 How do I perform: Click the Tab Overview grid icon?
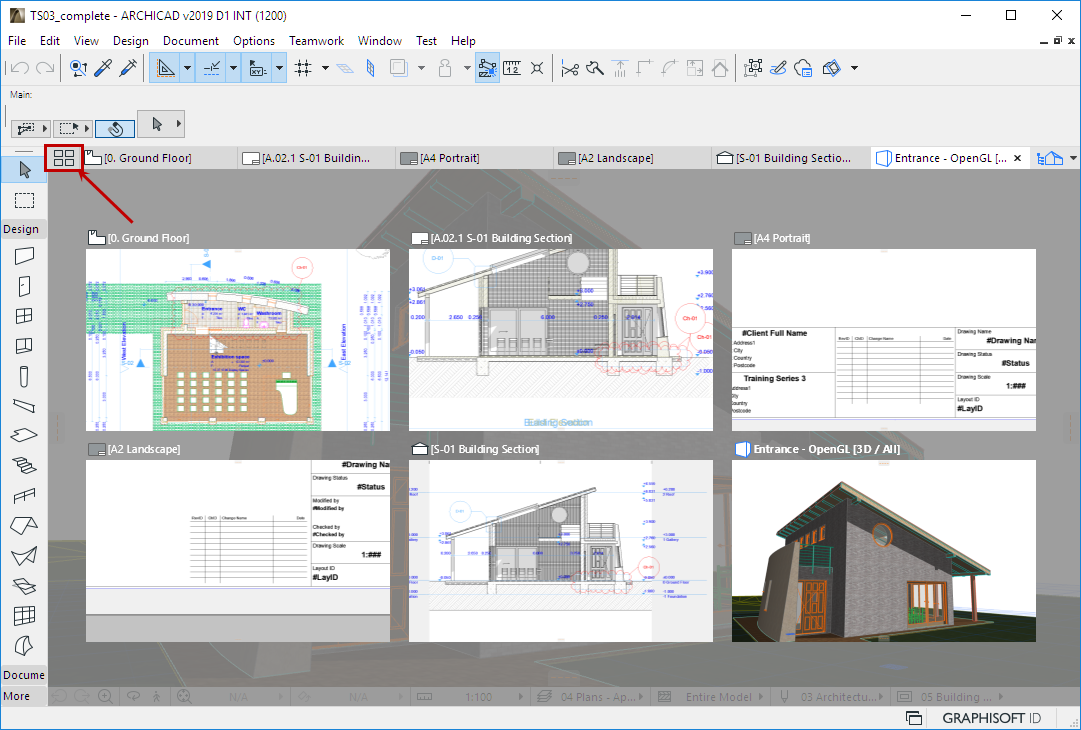coord(64,158)
